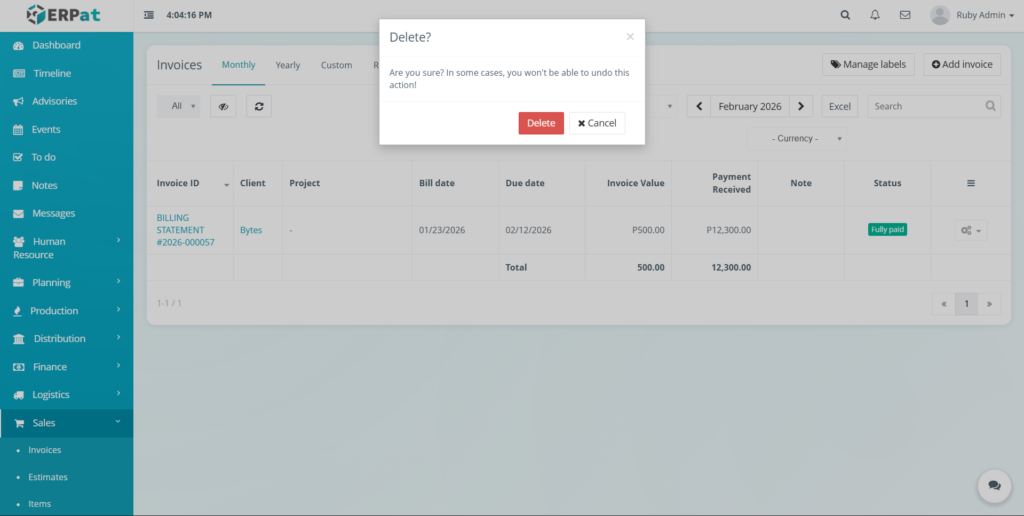Open the row actions gear dropdown
Image resolution: width=1024 pixels, height=516 pixels.
point(971,230)
